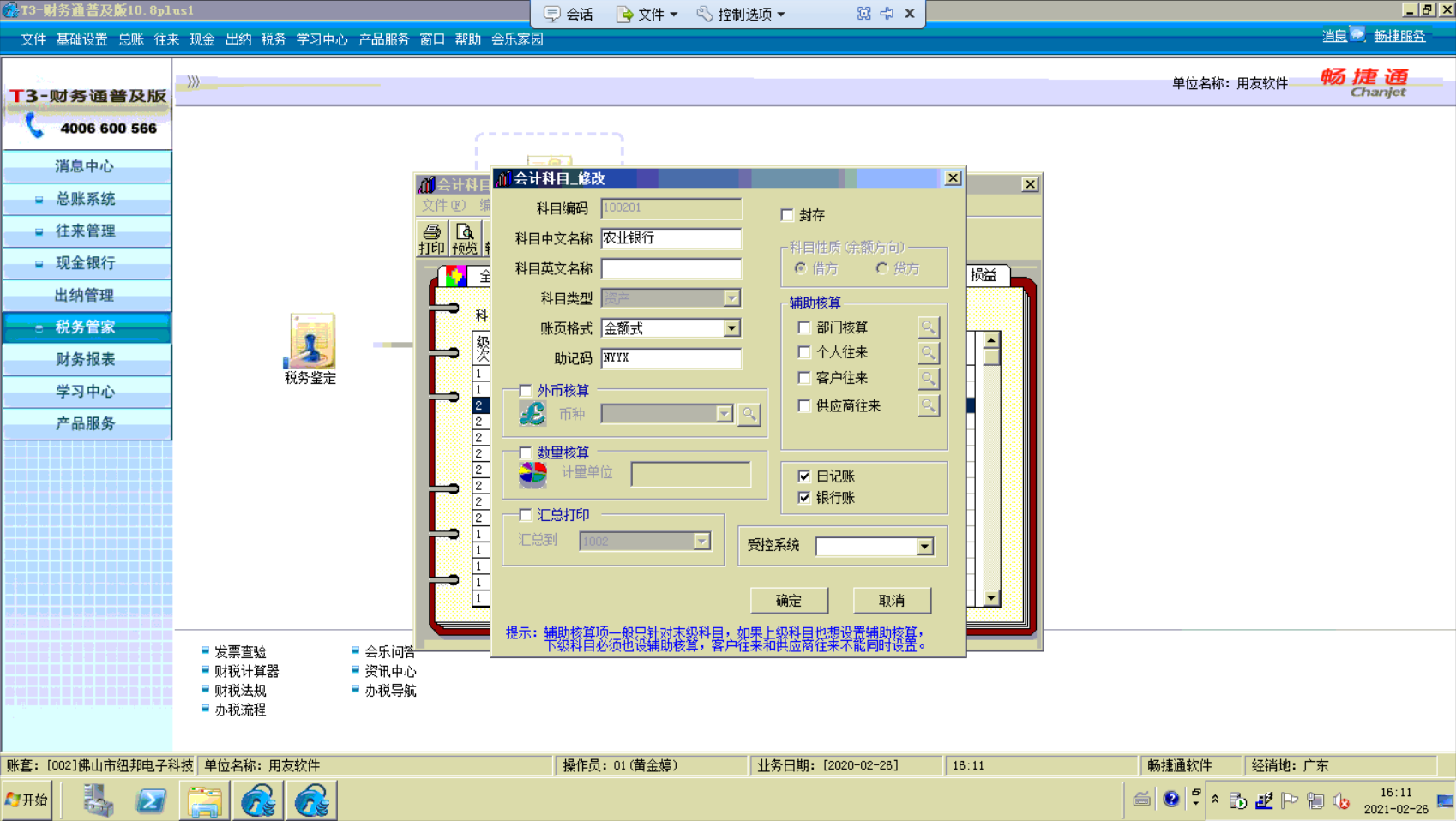Open the 会乐家园 menu
Viewport: 1456px width, 821px height.
tap(517, 39)
